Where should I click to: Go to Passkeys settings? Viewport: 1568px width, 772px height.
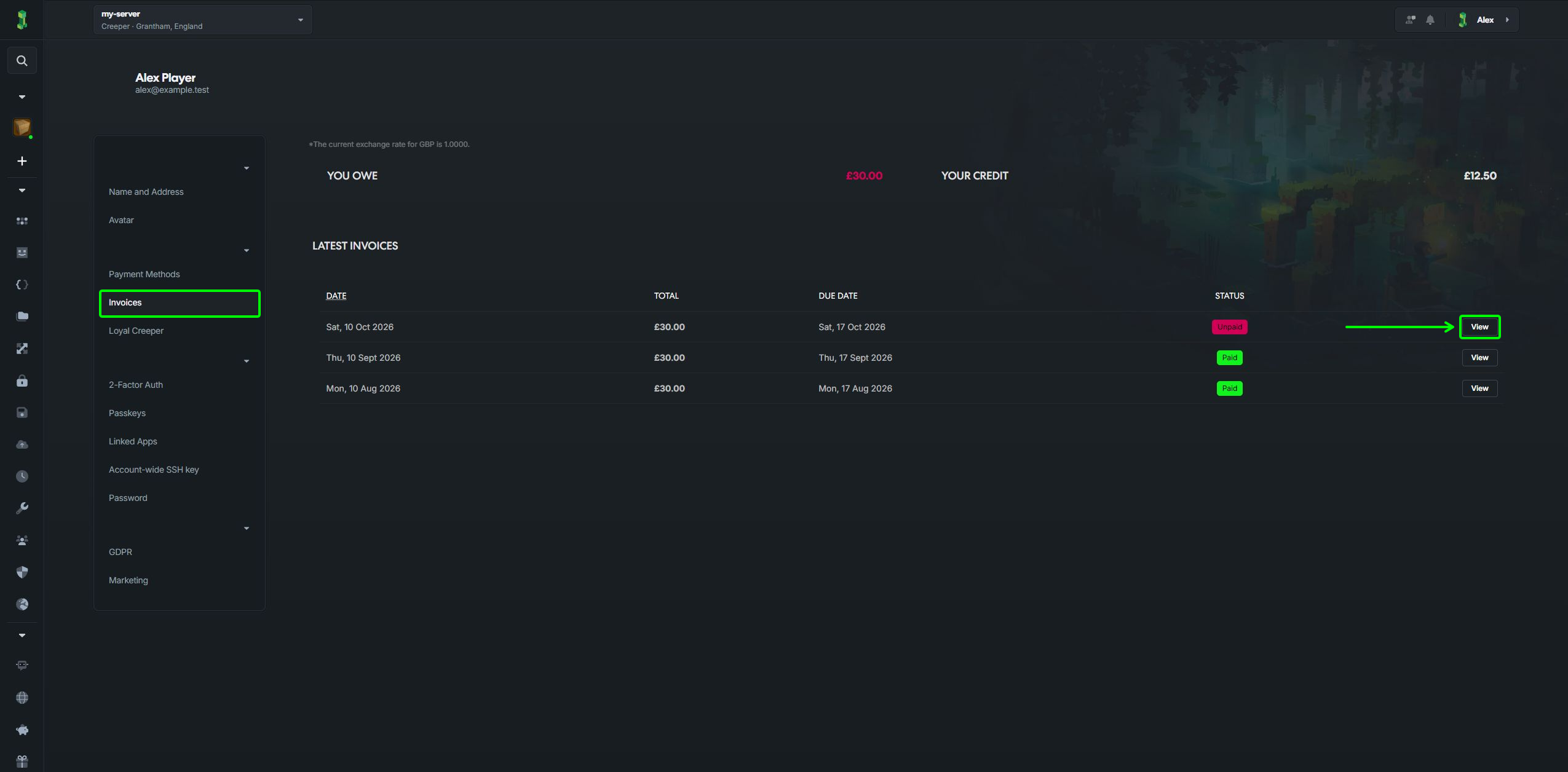127,413
